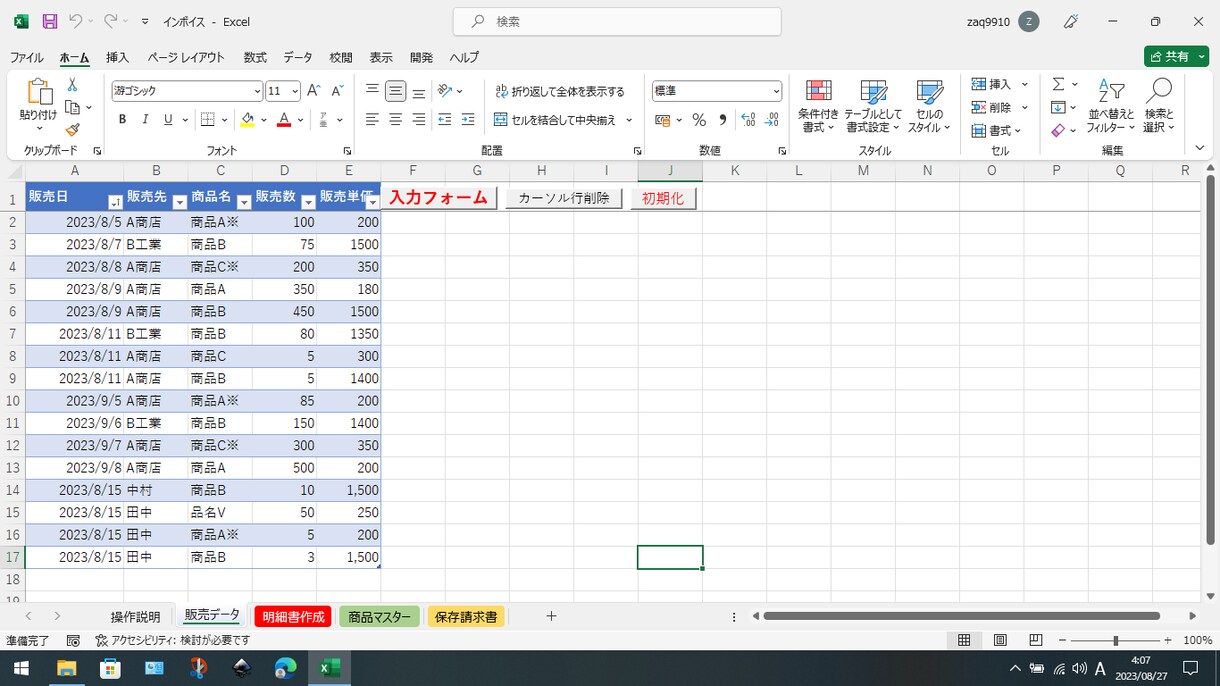This screenshot has height=686, width=1220.
Task: Toggle Underline formatting
Action: click(x=168, y=120)
